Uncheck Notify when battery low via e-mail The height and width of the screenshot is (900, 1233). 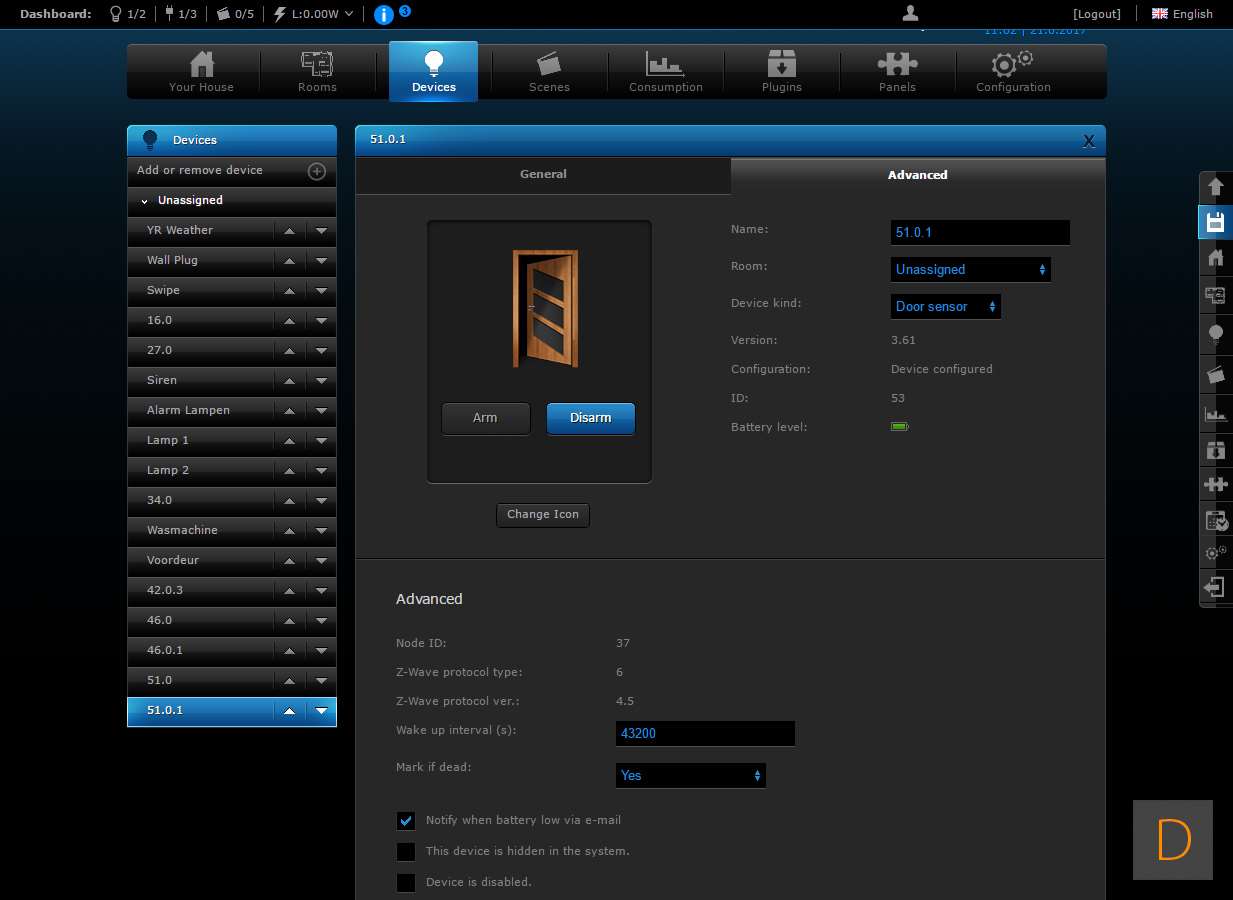(406, 821)
